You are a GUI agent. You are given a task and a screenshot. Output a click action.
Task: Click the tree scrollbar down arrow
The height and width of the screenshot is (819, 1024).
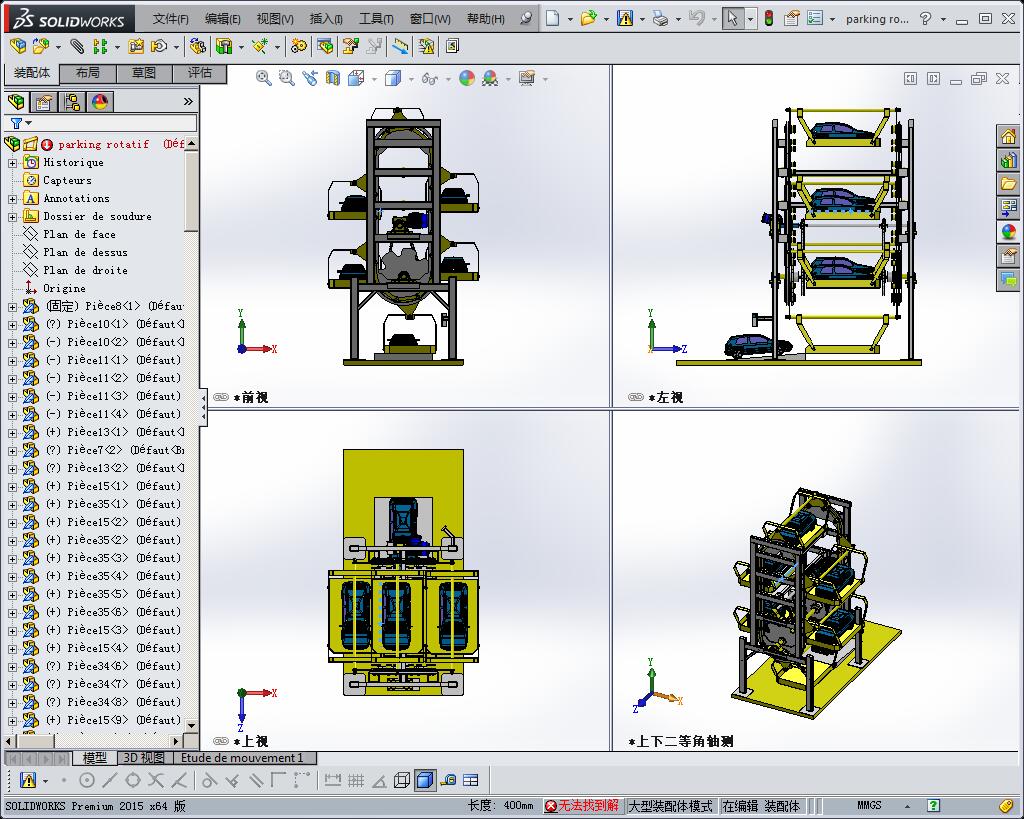(191, 725)
